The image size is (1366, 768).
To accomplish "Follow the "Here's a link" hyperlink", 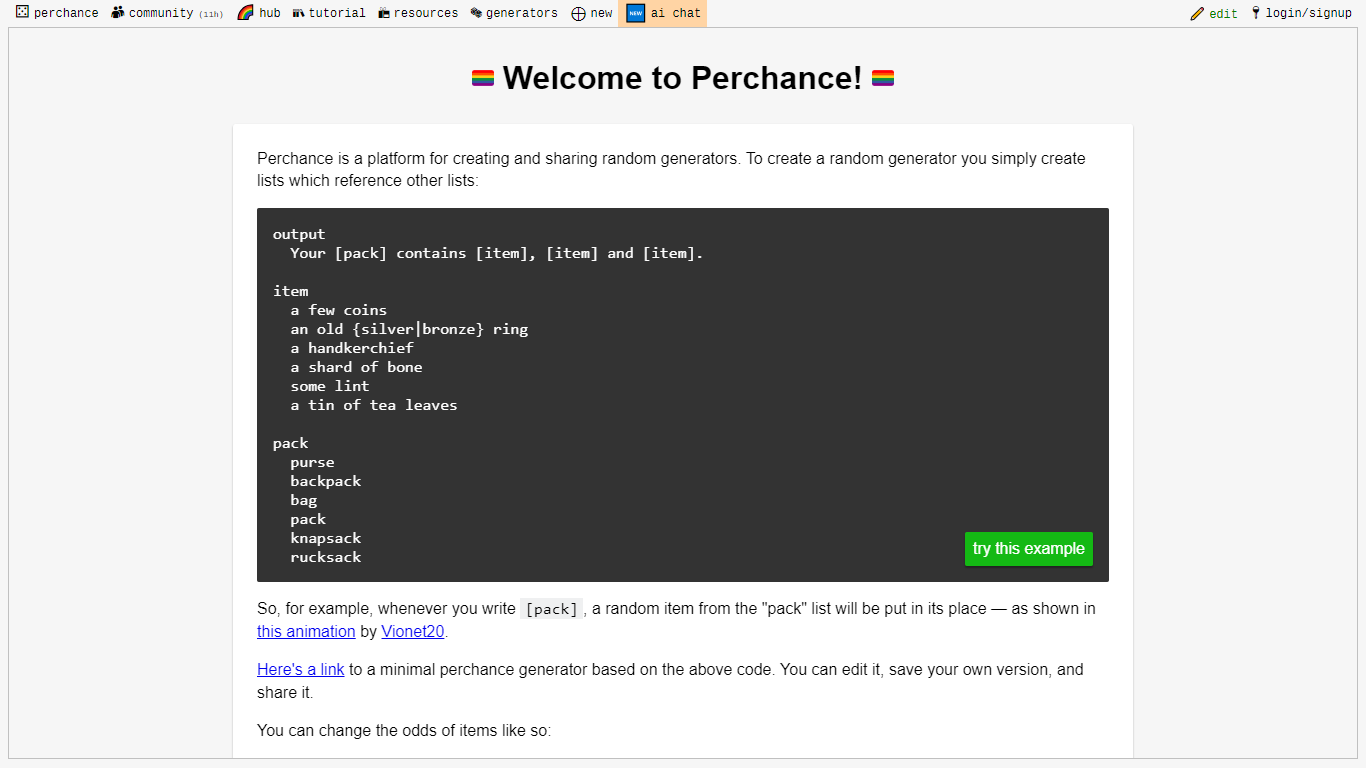I will (301, 669).
